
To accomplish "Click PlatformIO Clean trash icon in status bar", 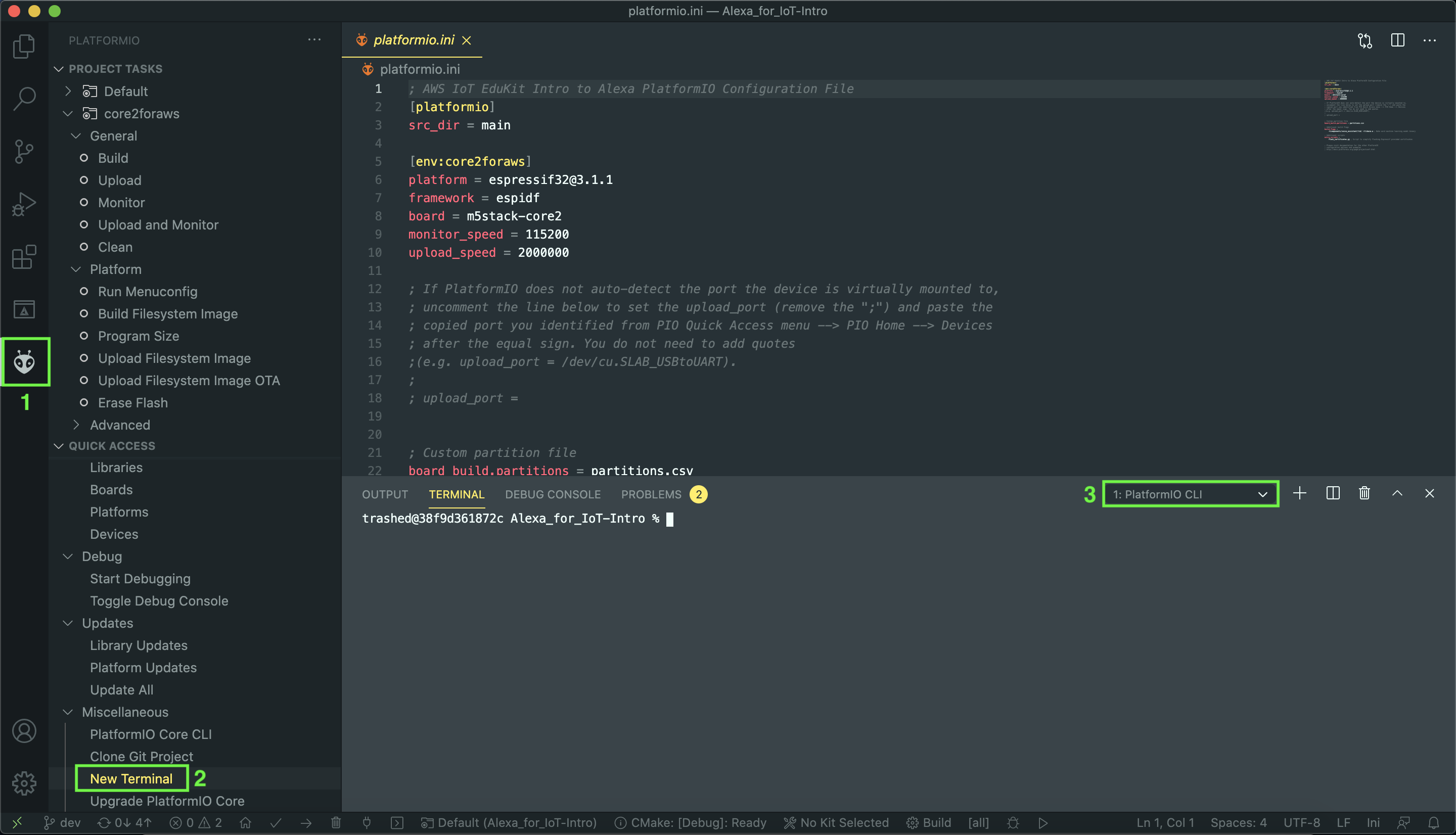I will click(336, 823).
